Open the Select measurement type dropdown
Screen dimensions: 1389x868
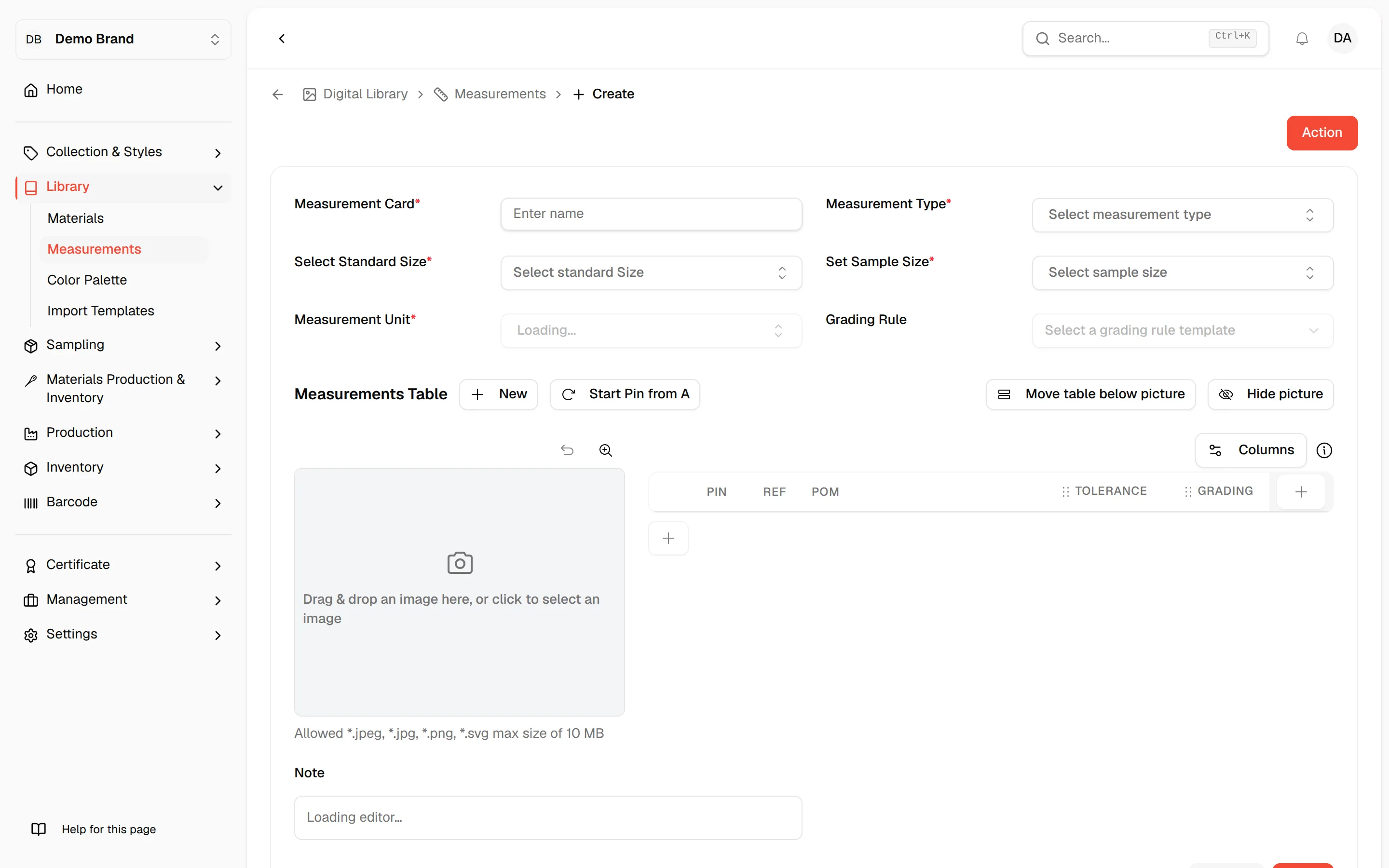(1183, 215)
